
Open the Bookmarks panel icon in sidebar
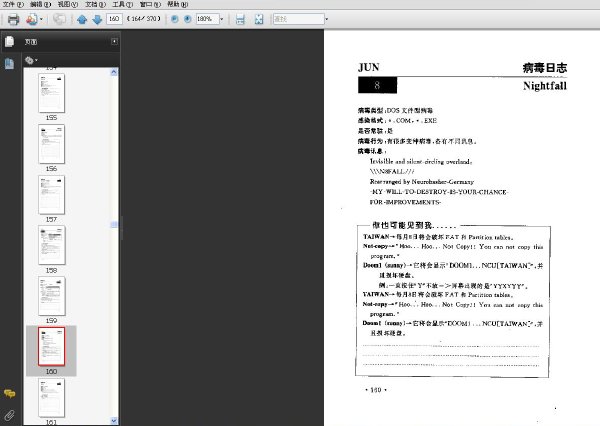coord(9,64)
